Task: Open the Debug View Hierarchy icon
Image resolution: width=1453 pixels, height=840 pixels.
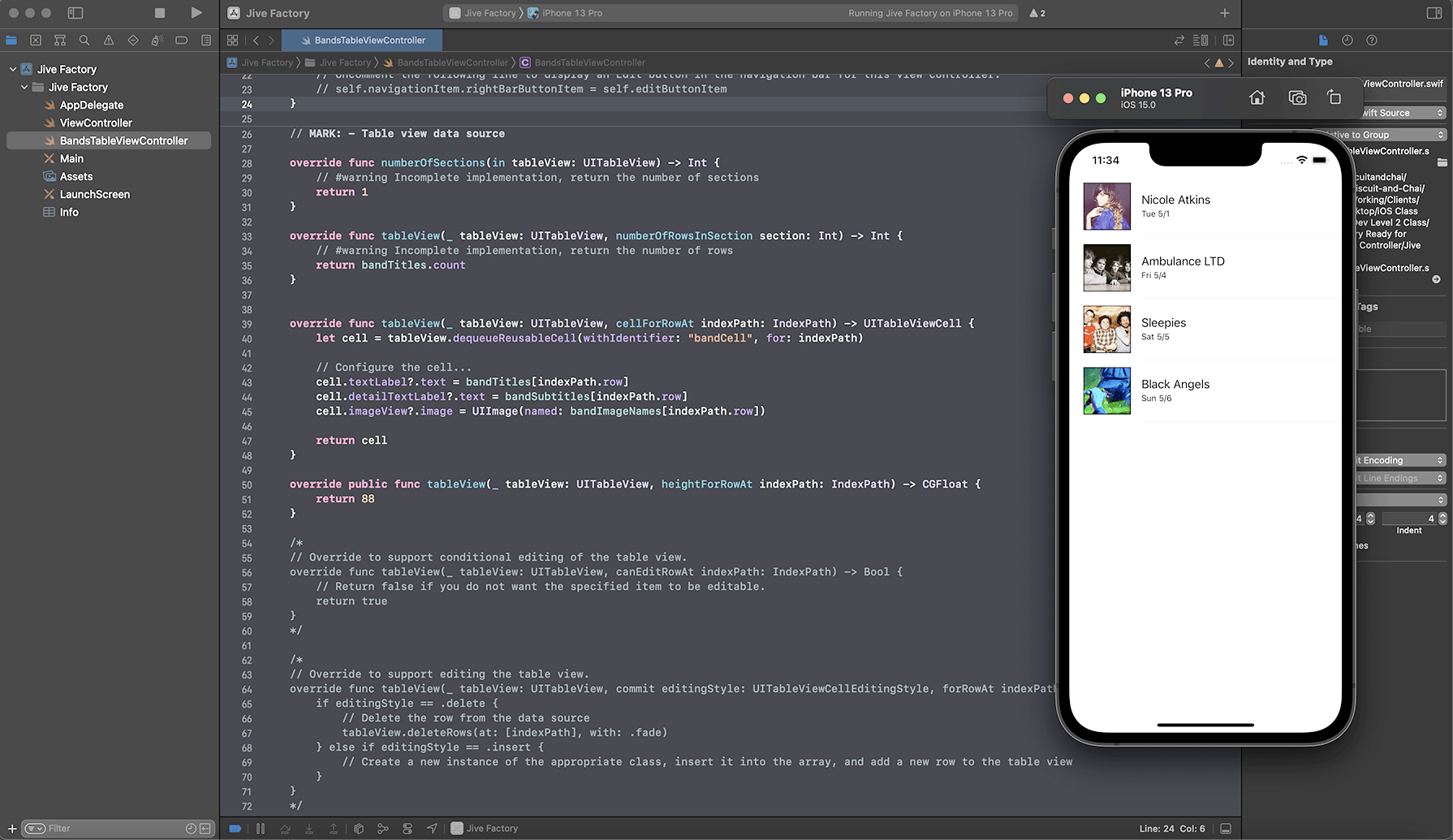Action: [x=358, y=829]
